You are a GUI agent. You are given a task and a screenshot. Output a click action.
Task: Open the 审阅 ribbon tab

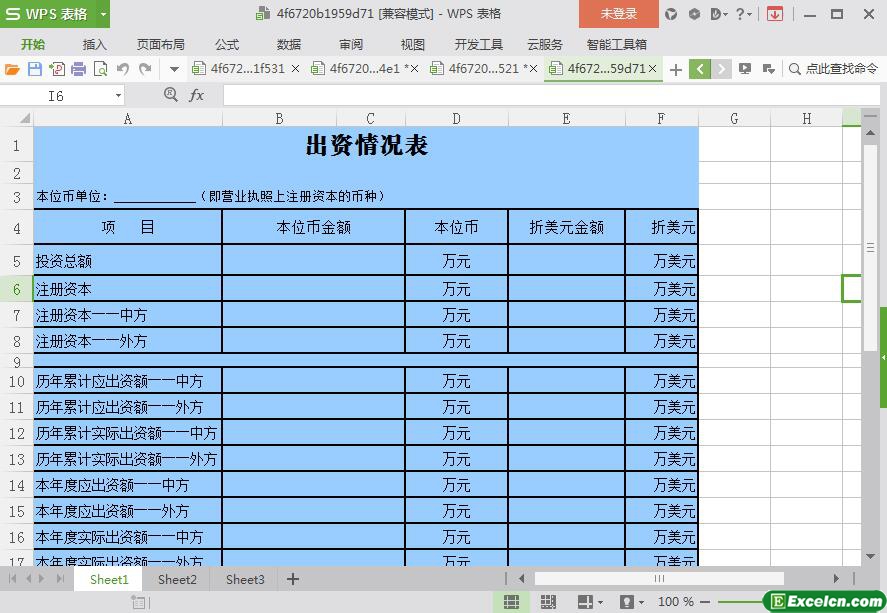[x=351, y=45]
